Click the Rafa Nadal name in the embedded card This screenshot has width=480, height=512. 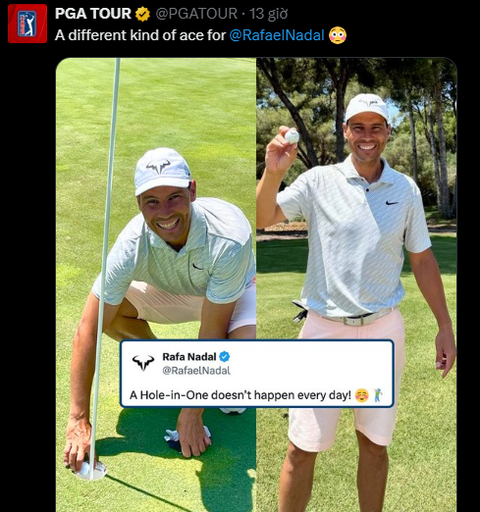tap(189, 357)
